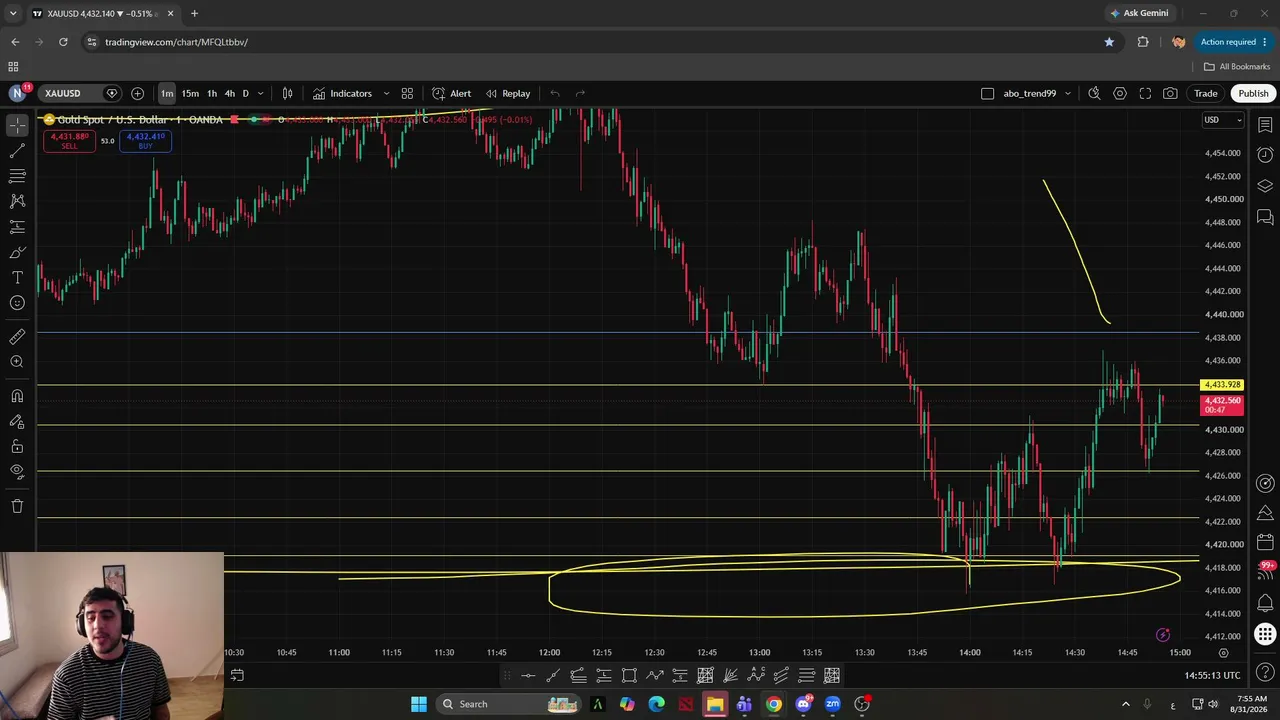Open the chart layout selector square

[x=987, y=93]
